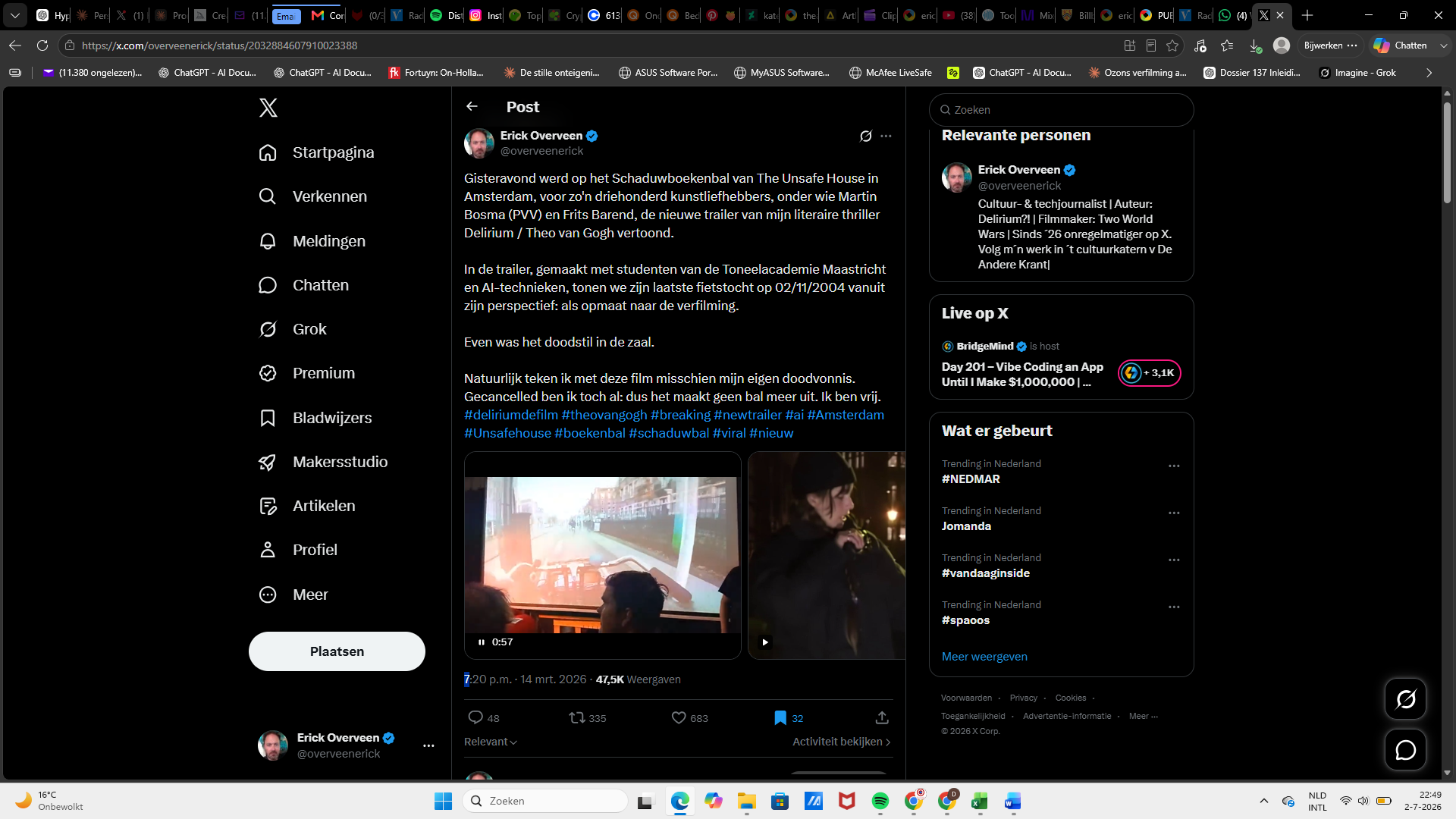The image size is (1456, 819).
Task: Click the browser back arrow
Action: click(x=15, y=45)
